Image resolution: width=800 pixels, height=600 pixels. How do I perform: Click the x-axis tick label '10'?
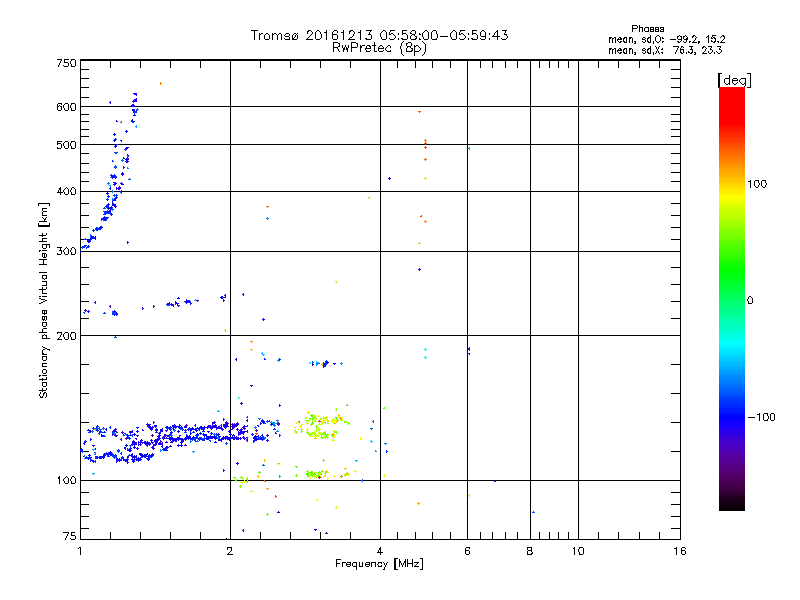click(x=578, y=551)
